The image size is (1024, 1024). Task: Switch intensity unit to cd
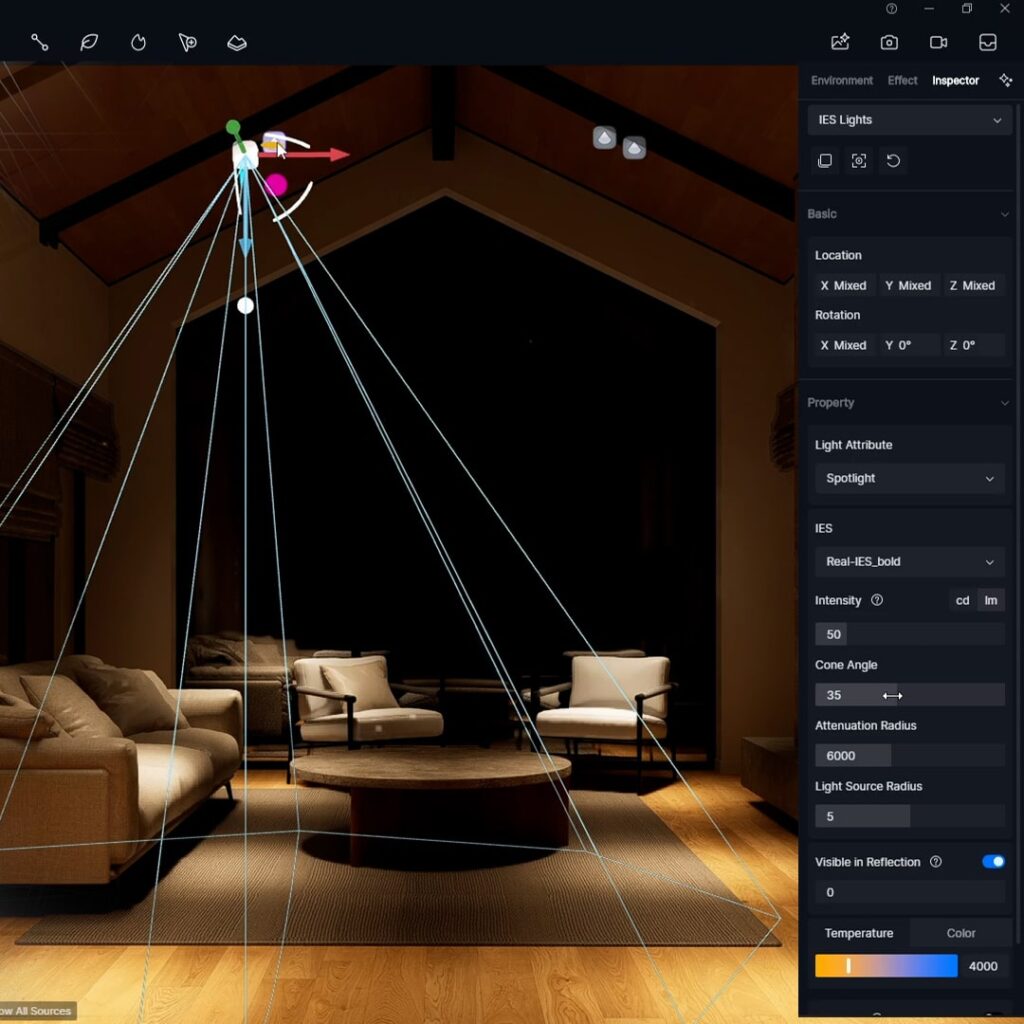coord(962,600)
